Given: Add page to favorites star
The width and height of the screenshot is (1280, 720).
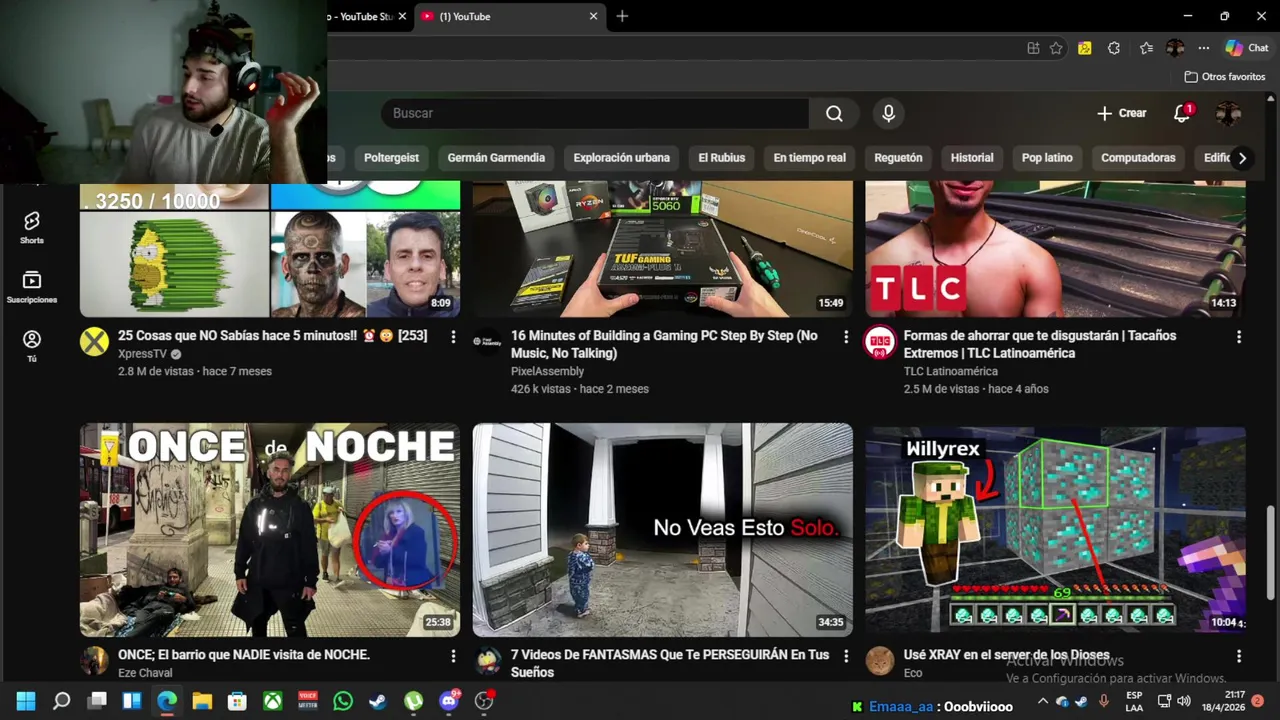Looking at the screenshot, I should [1056, 48].
